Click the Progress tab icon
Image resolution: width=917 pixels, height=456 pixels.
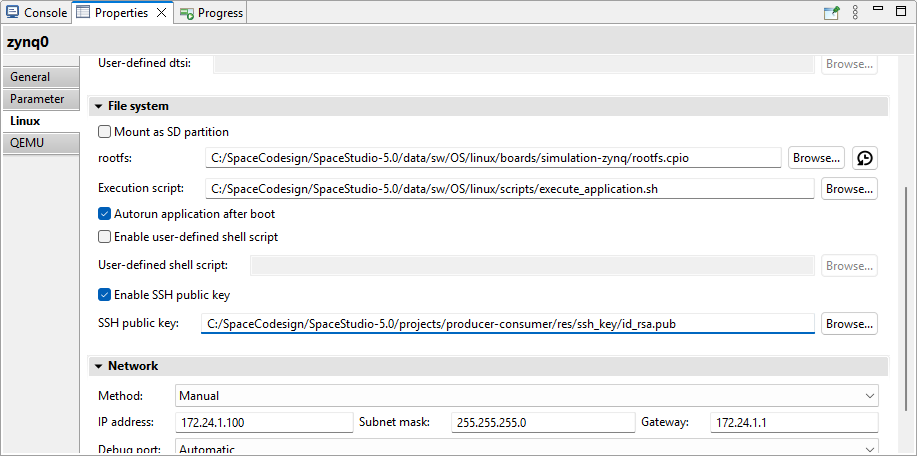click(x=187, y=13)
